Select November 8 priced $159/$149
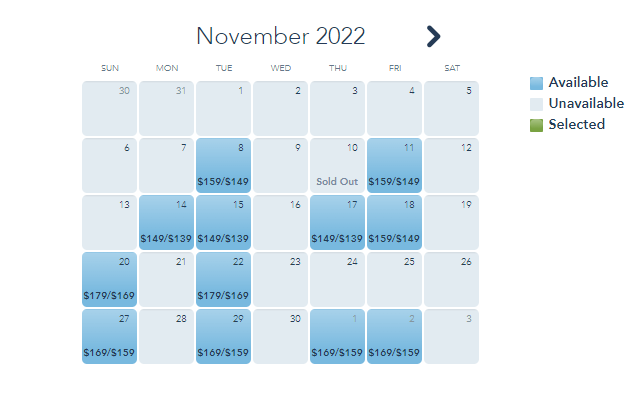642x406 pixels. pyautogui.click(x=223, y=165)
